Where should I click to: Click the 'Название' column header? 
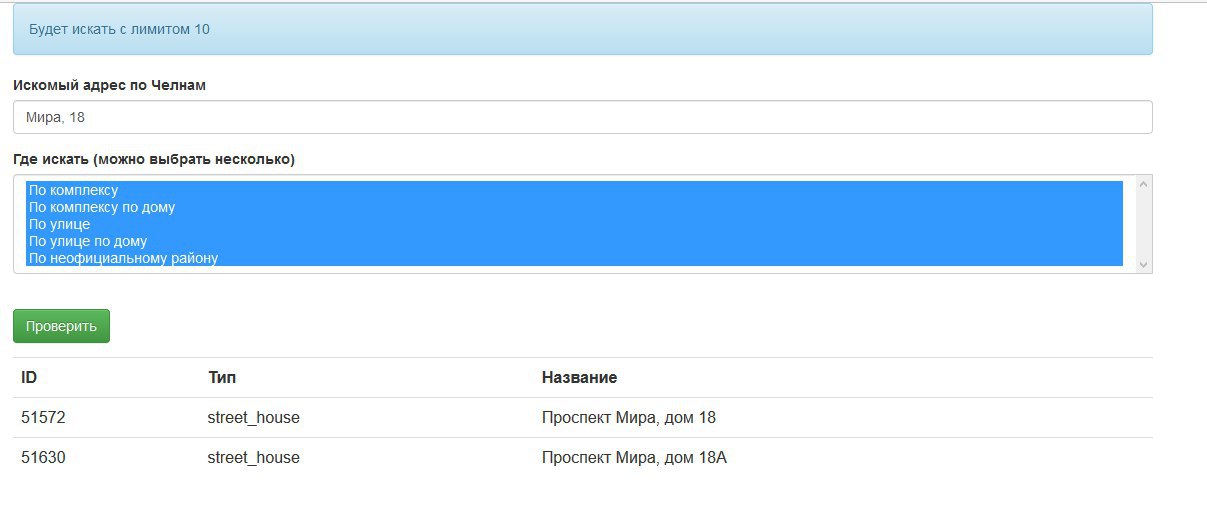pos(579,378)
